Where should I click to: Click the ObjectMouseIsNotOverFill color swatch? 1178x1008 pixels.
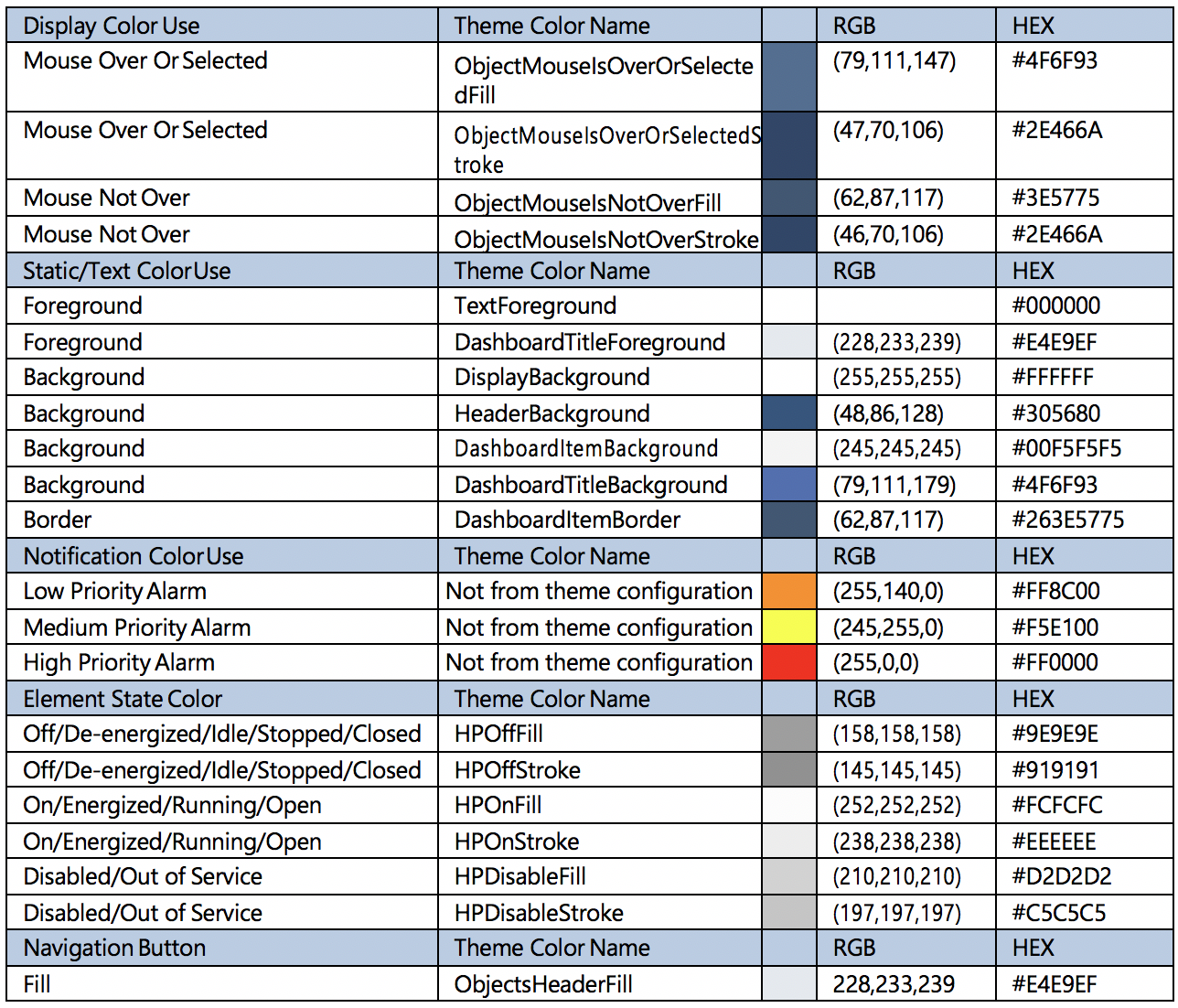[788, 198]
